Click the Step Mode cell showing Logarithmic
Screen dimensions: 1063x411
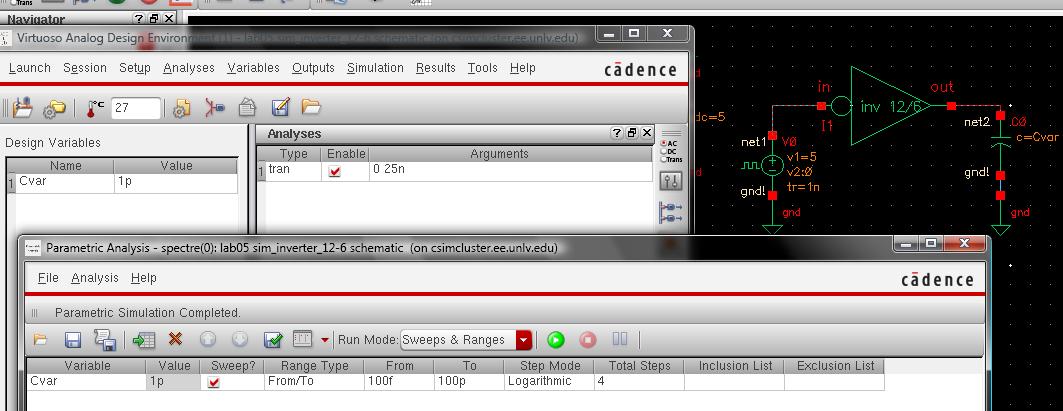[x=550, y=382]
